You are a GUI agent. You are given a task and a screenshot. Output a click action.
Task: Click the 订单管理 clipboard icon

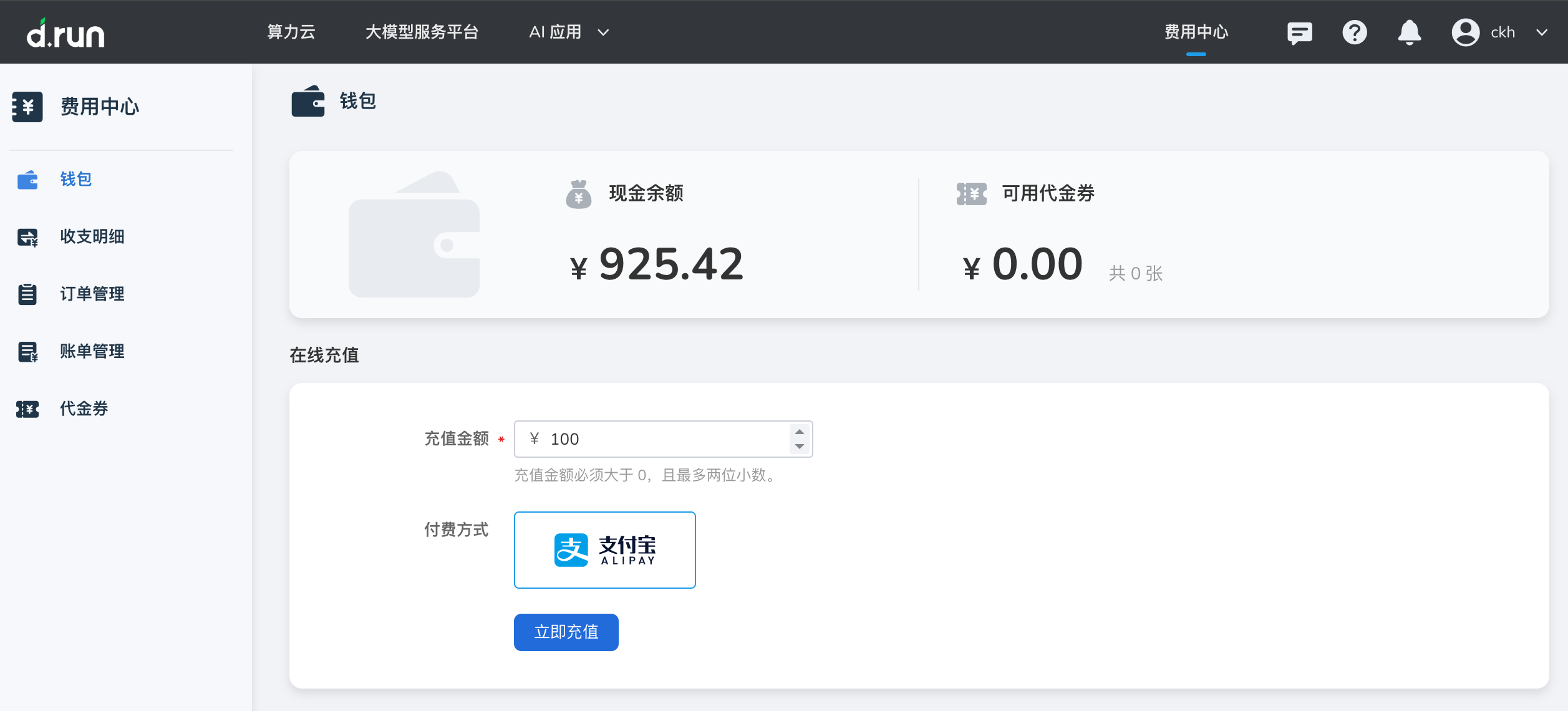click(27, 294)
